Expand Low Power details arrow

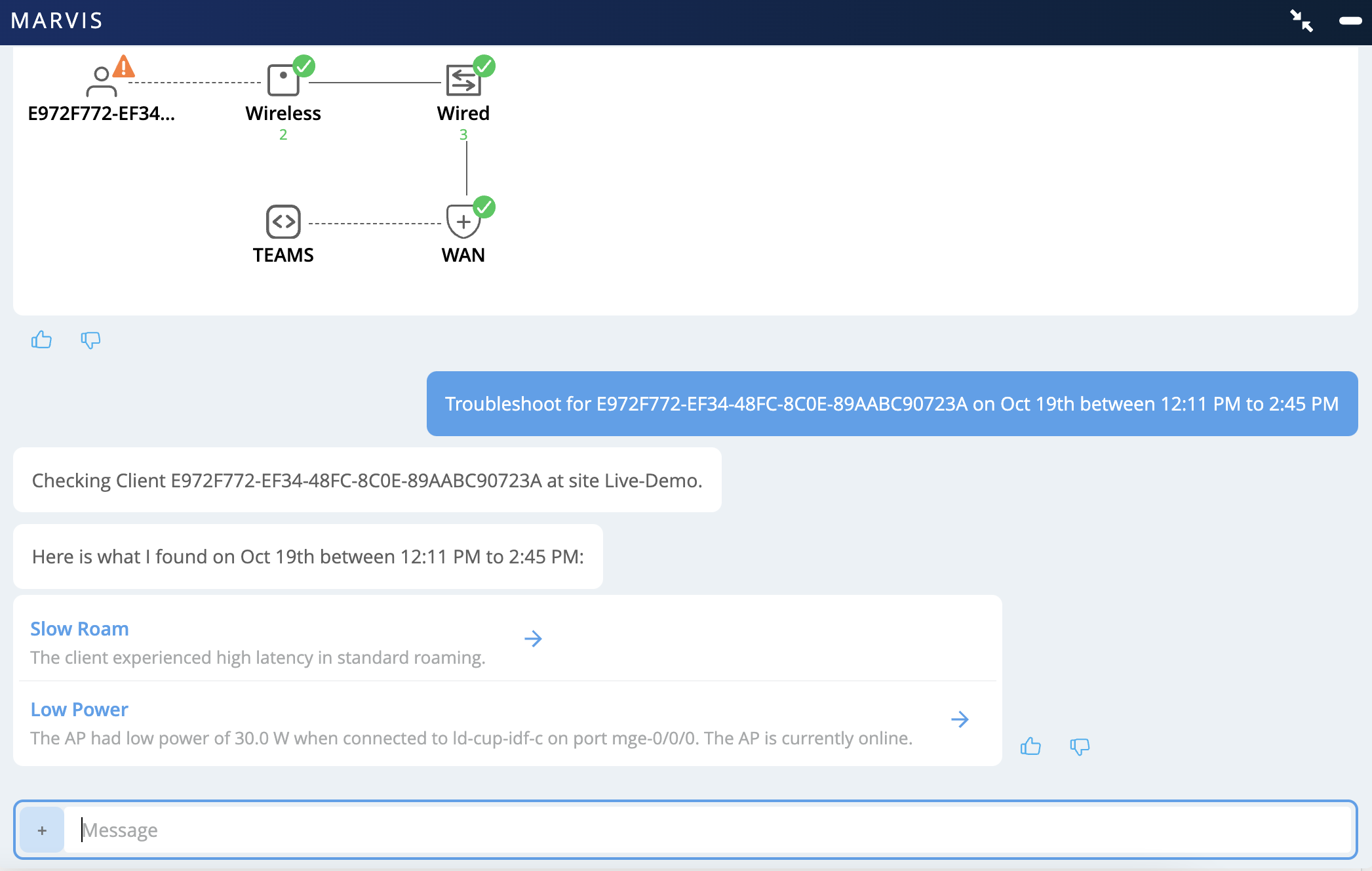[x=960, y=719]
